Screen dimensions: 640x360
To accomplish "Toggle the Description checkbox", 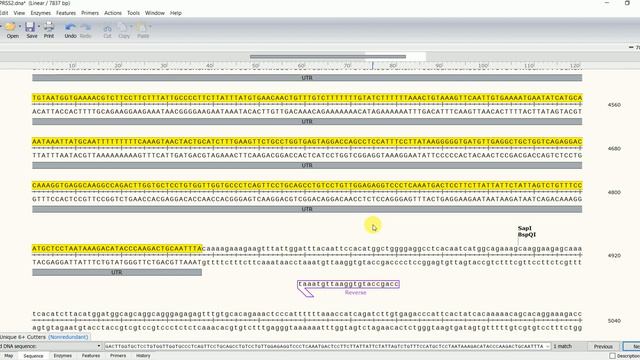I will pyautogui.click(x=612, y=356).
